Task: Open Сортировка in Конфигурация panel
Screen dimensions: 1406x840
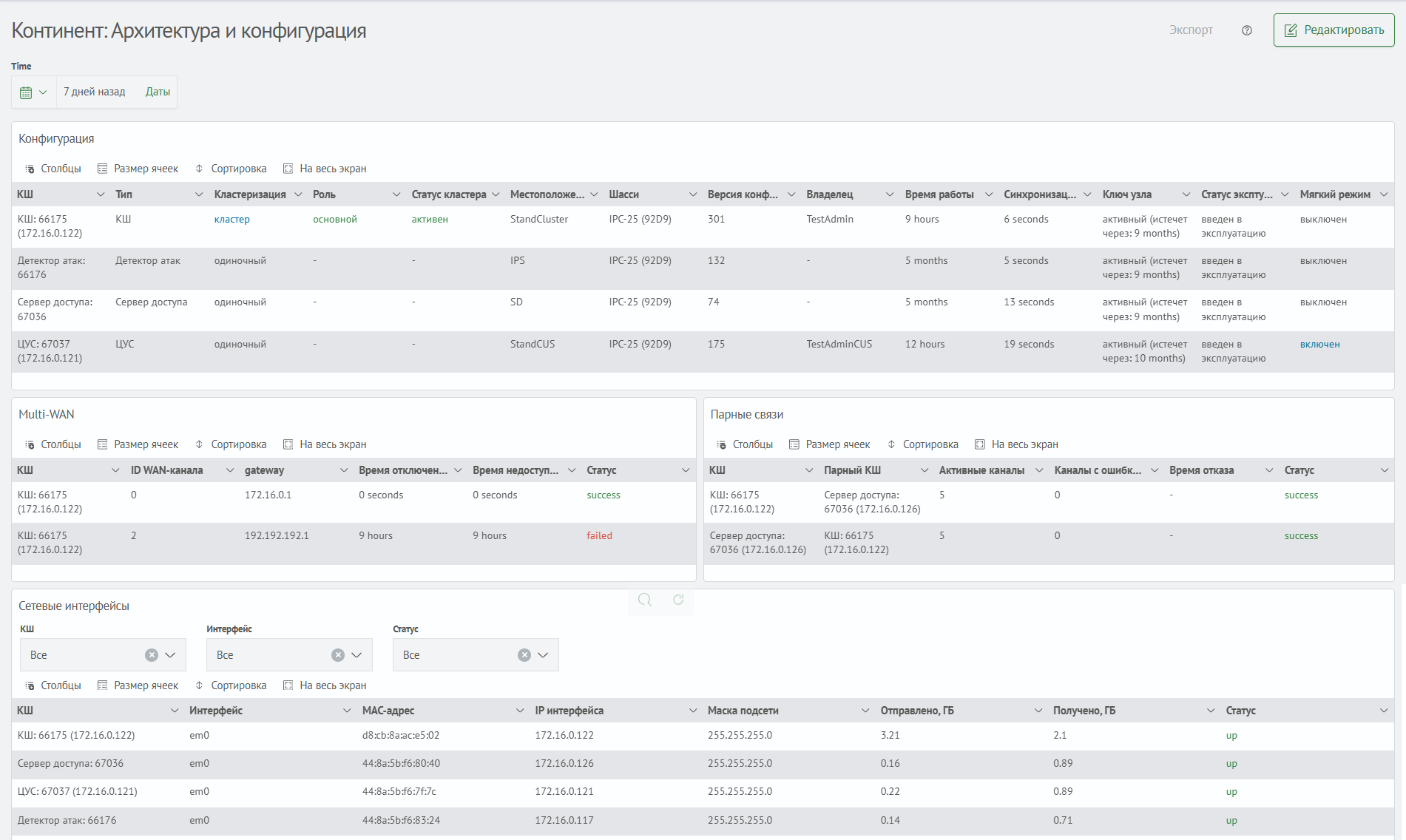Action: pos(231,169)
